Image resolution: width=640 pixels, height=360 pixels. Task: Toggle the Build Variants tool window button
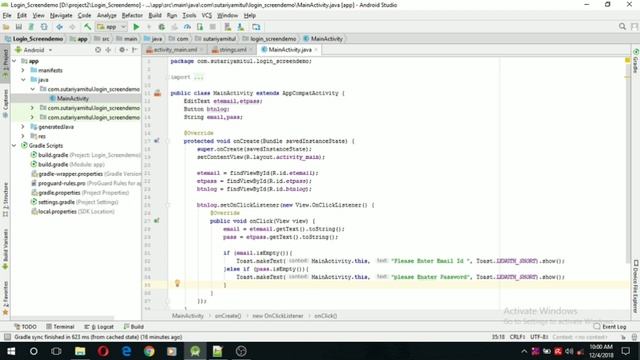coord(5,249)
